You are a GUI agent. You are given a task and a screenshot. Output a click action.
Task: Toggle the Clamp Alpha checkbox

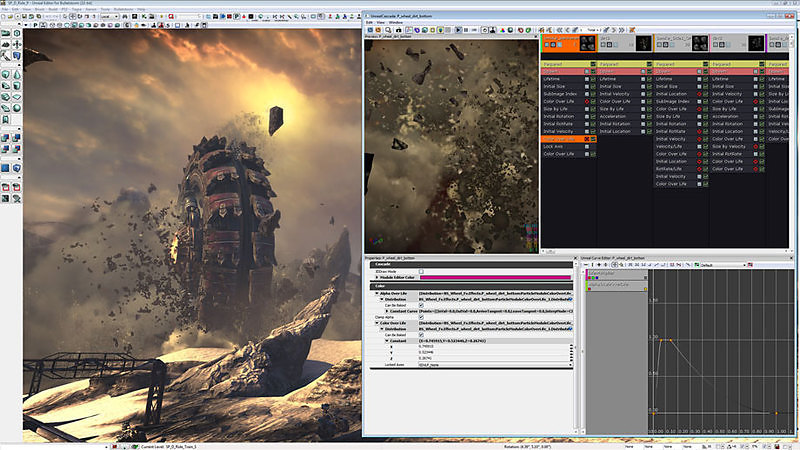pyautogui.click(x=421, y=316)
